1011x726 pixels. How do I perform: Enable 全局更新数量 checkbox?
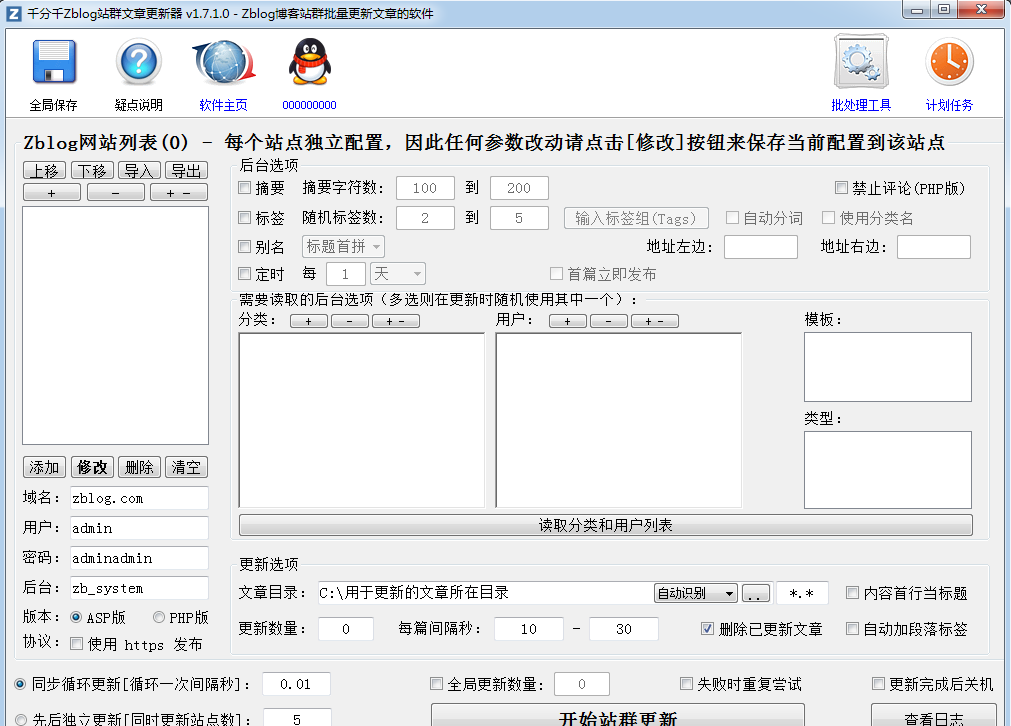tap(437, 683)
